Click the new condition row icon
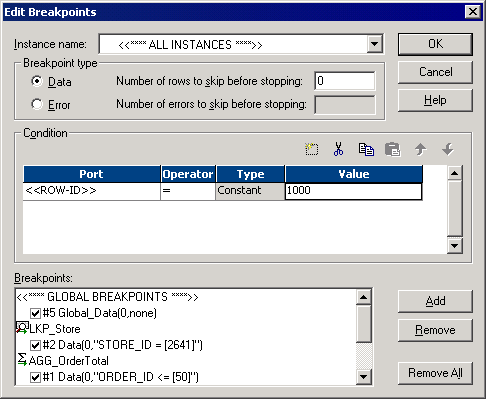The height and width of the screenshot is (399, 486). coord(312,149)
